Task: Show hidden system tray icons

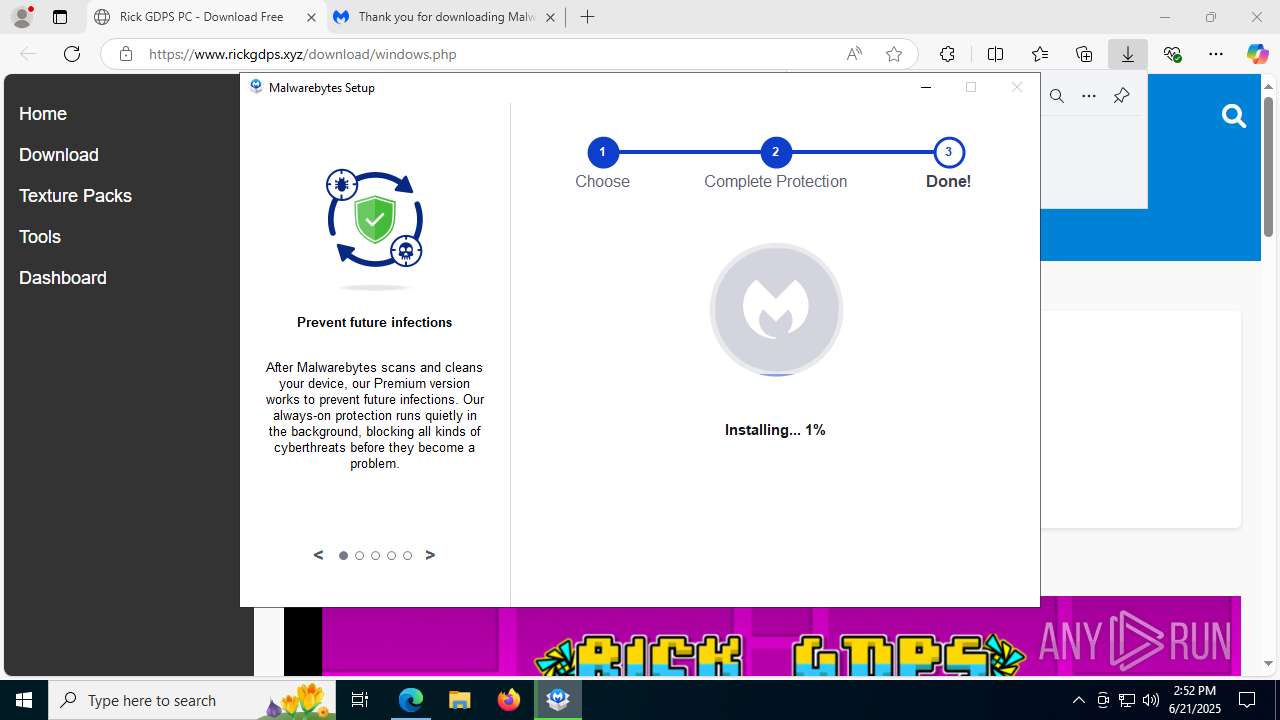Action: click(x=1078, y=700)
